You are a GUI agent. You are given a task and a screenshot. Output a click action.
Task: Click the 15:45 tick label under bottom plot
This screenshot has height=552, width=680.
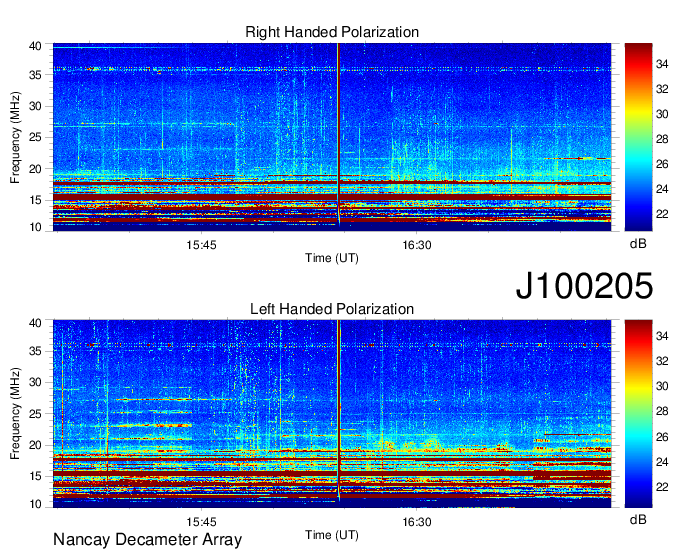click(201, 522)
